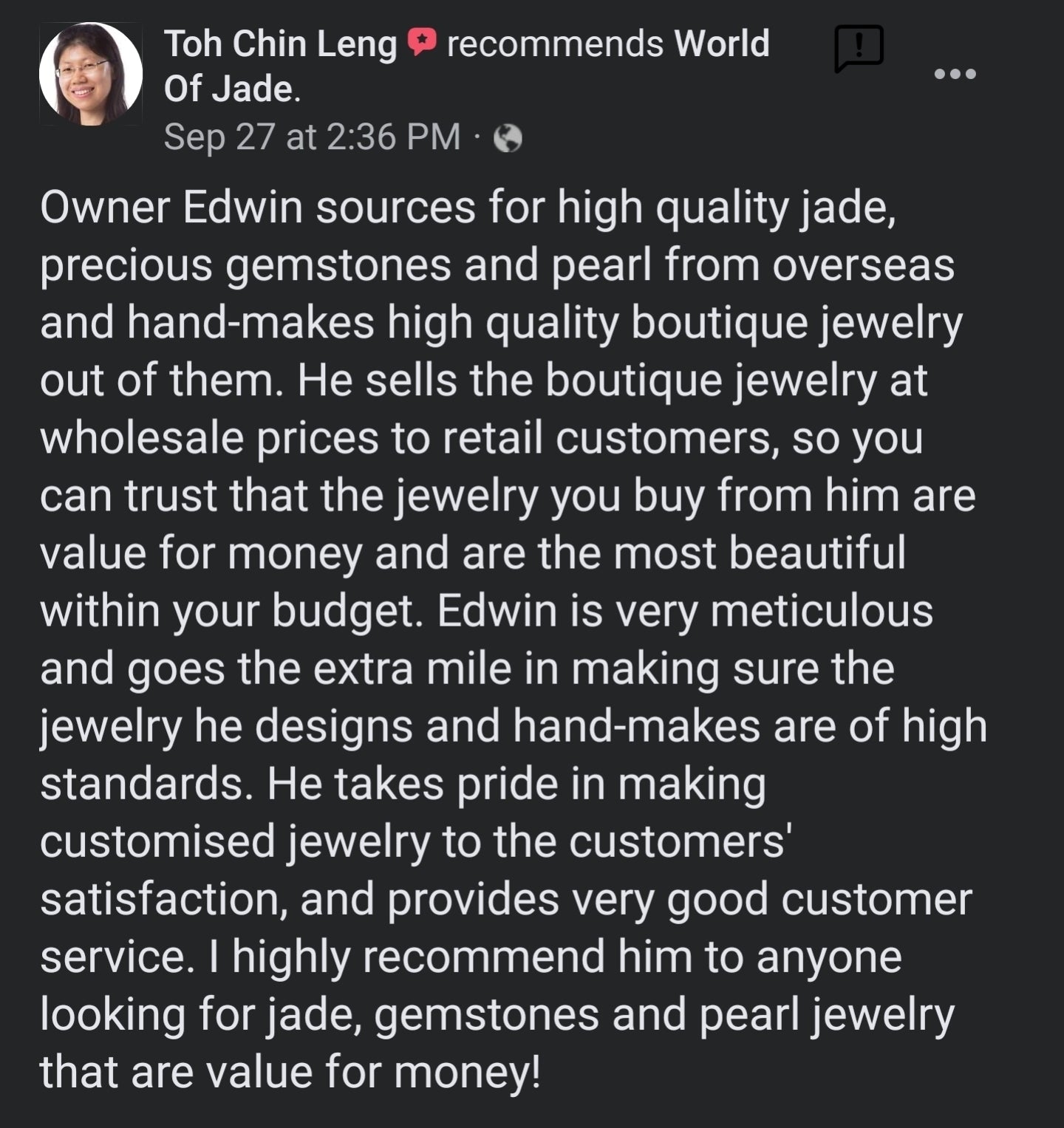
Task: Click the "2:36 PM" time text
Action: pos(393,137)
